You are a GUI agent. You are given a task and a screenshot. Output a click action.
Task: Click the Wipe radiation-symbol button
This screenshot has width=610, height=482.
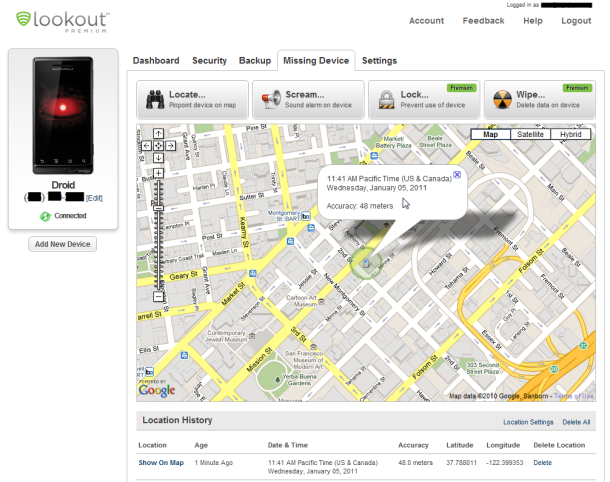pyautogui.click(x=540, y=100)
